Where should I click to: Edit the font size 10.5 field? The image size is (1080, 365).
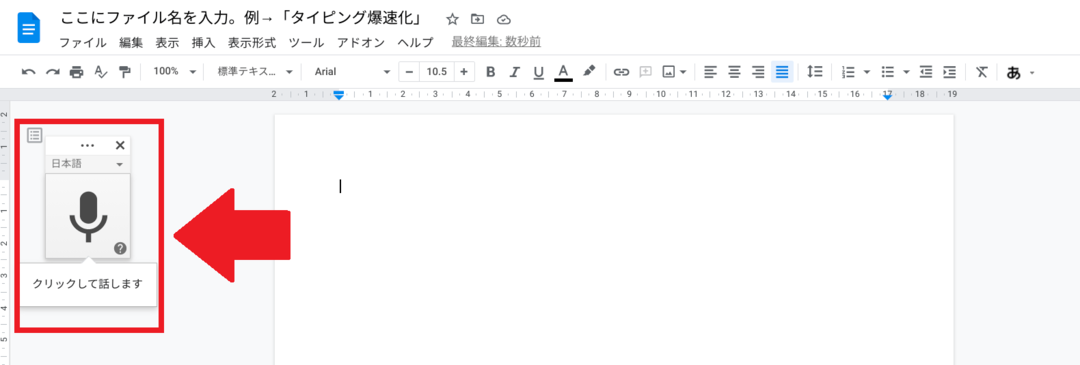coord(437,72)
